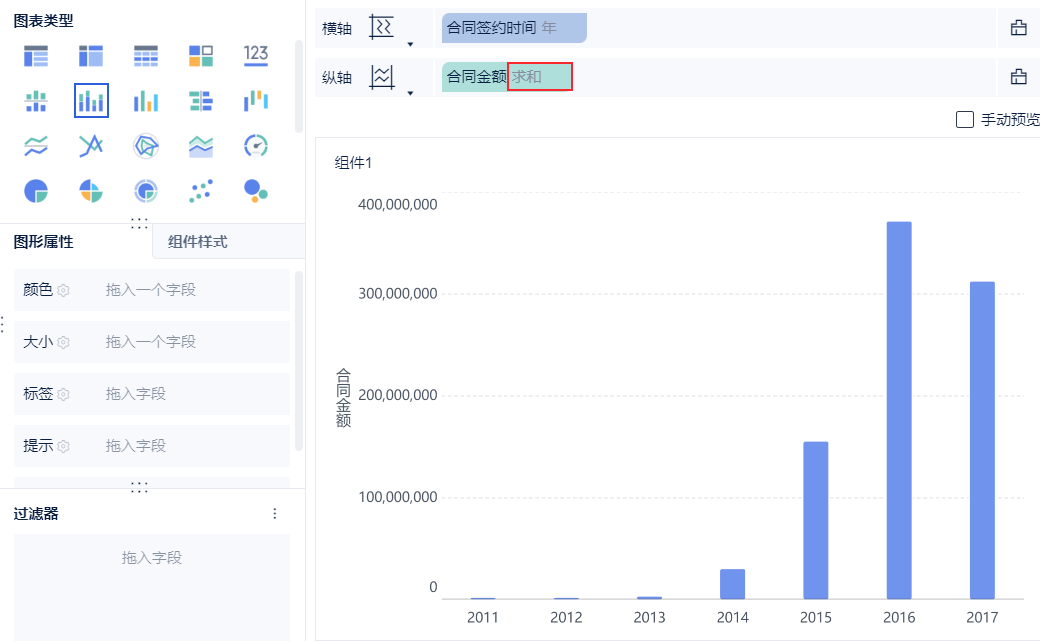Choose the radar chart type icon

pyautogui.click(x=146, y=146)
